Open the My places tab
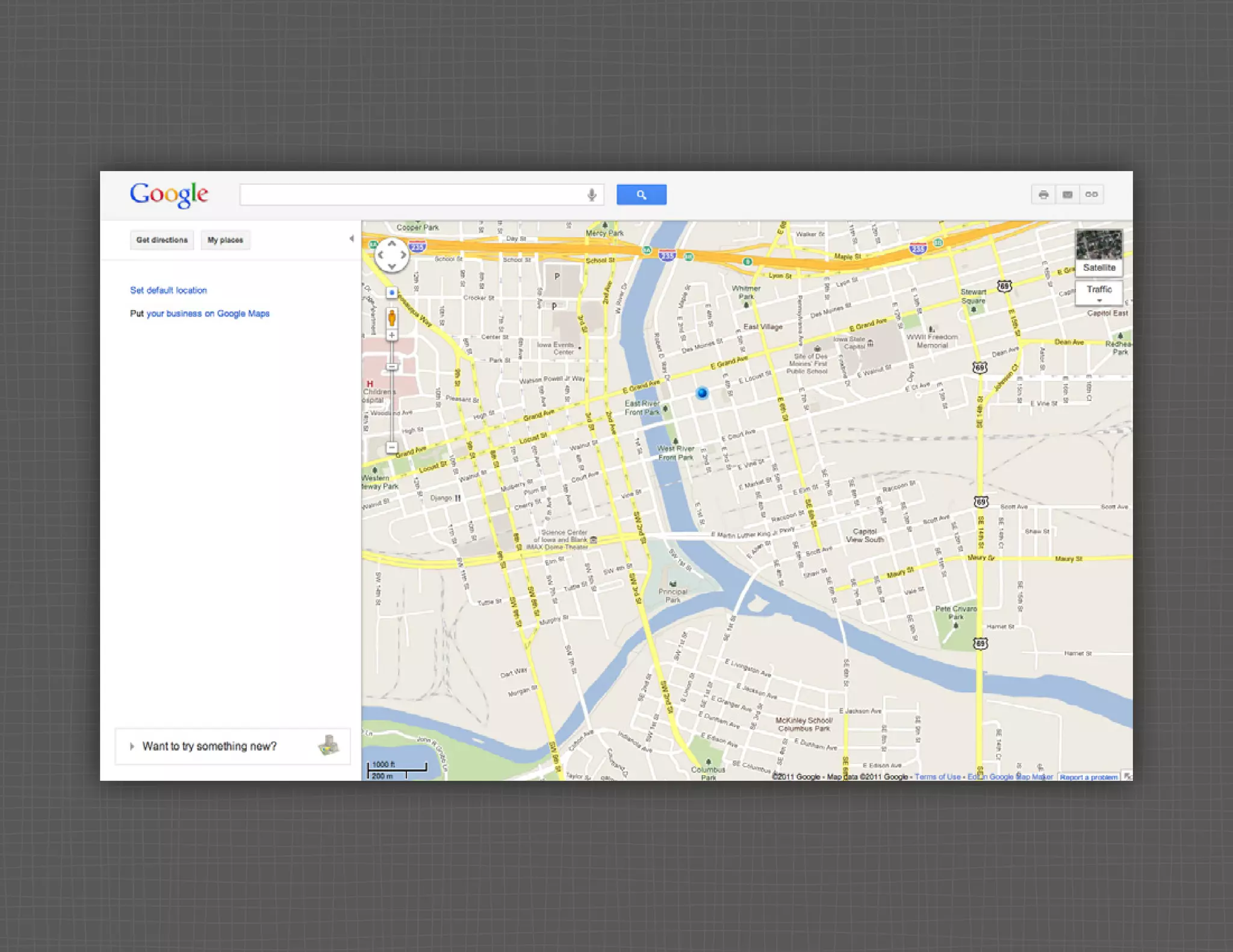The width and height of the screenshot is (1233, 952). (x=225, y=240)
